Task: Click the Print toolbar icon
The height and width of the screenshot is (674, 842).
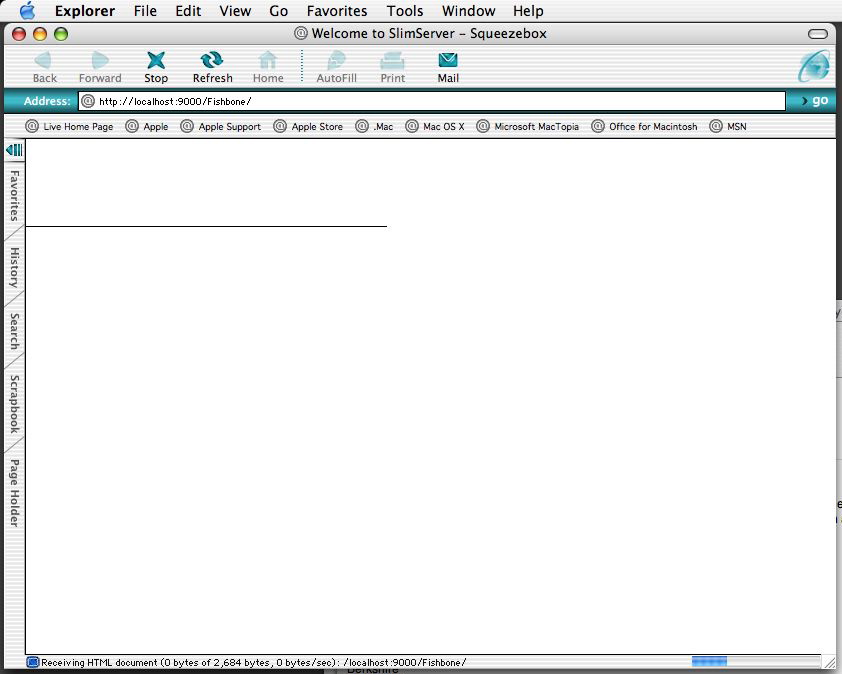Action: coord(392,62)
